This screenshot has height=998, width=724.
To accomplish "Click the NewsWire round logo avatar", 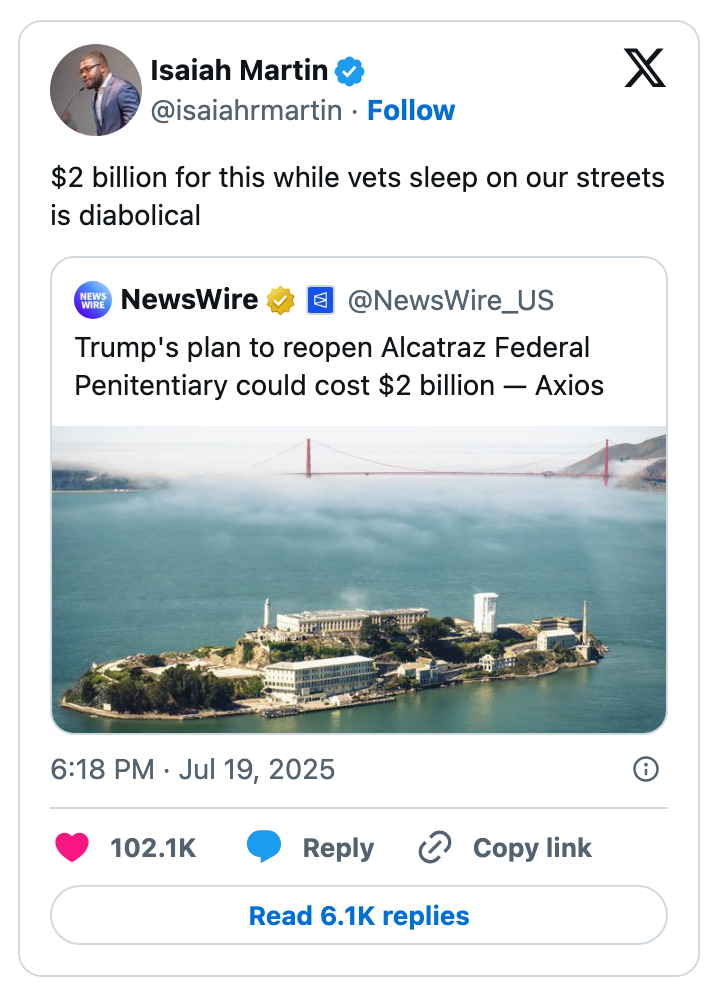I will [93, 300].
